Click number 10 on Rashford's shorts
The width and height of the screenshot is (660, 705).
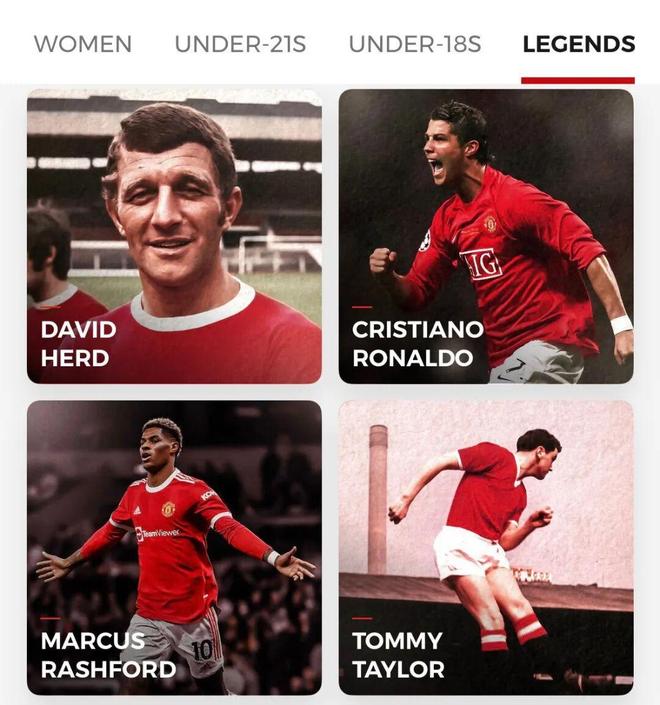[202, 650]
